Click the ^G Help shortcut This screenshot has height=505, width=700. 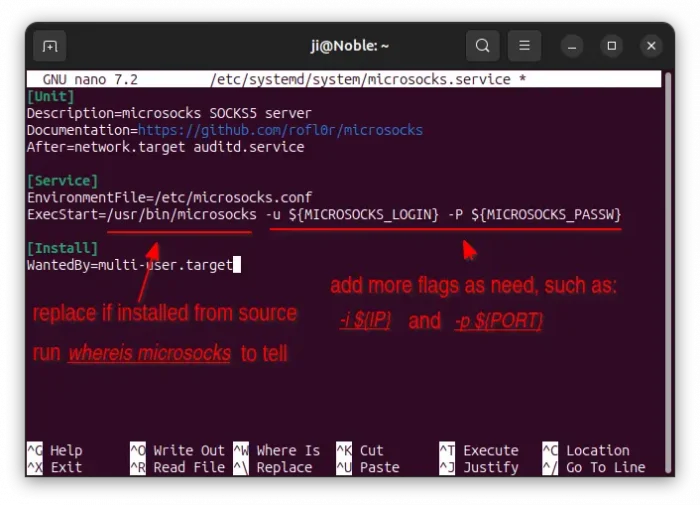(x=55, y=451)
